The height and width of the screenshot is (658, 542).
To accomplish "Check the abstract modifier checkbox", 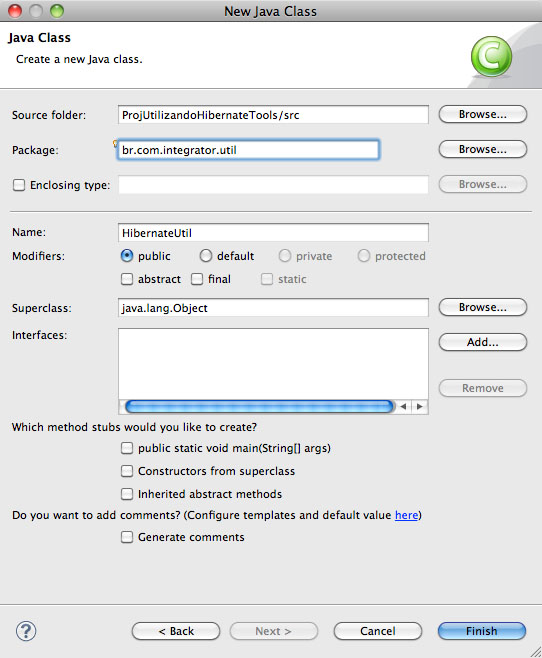I will coord(127,279).
